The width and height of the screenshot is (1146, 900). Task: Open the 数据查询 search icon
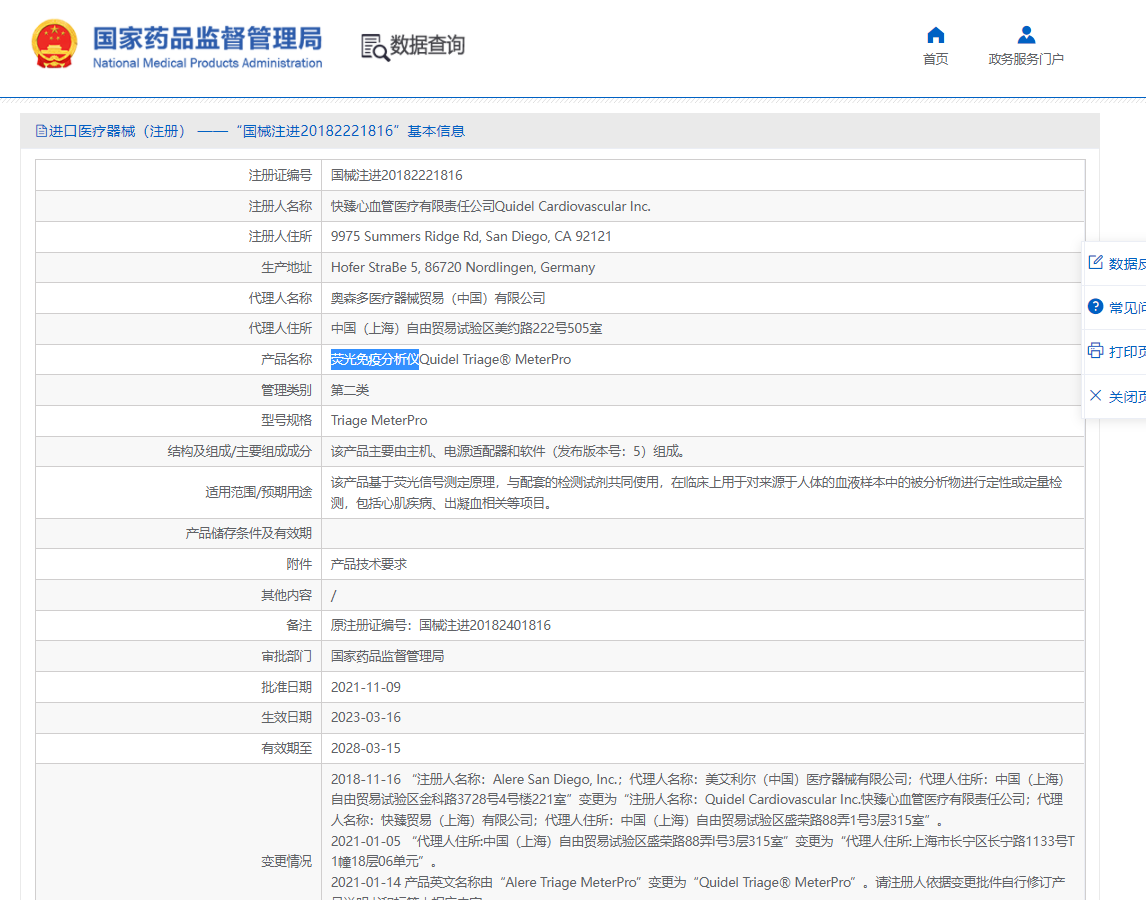coord(375,48)
